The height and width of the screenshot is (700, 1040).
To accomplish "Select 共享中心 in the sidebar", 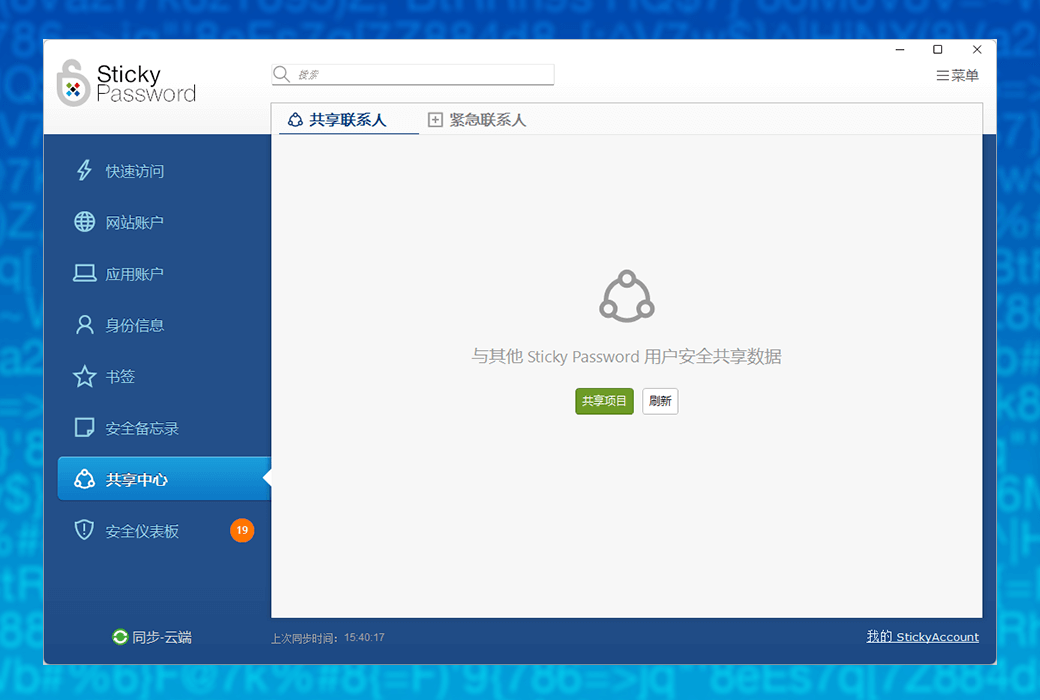I will point(164,479).
